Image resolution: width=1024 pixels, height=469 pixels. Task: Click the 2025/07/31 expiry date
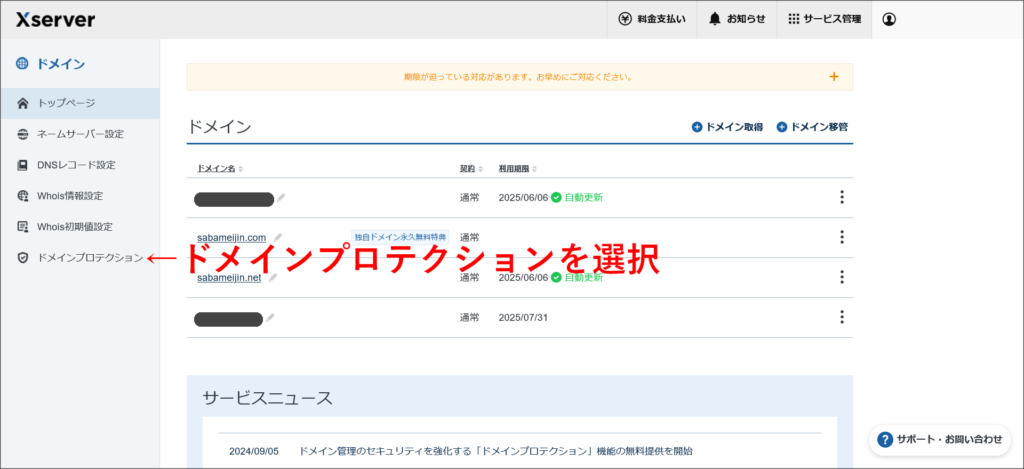[x=523, y=317]
